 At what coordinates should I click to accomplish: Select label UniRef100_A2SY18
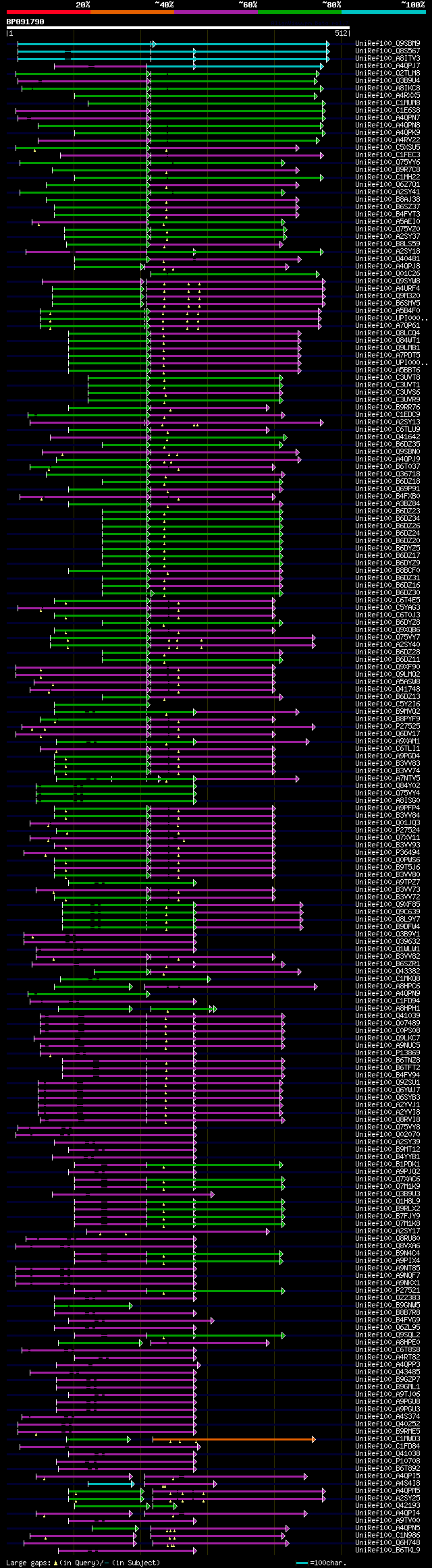pos(387,252)
